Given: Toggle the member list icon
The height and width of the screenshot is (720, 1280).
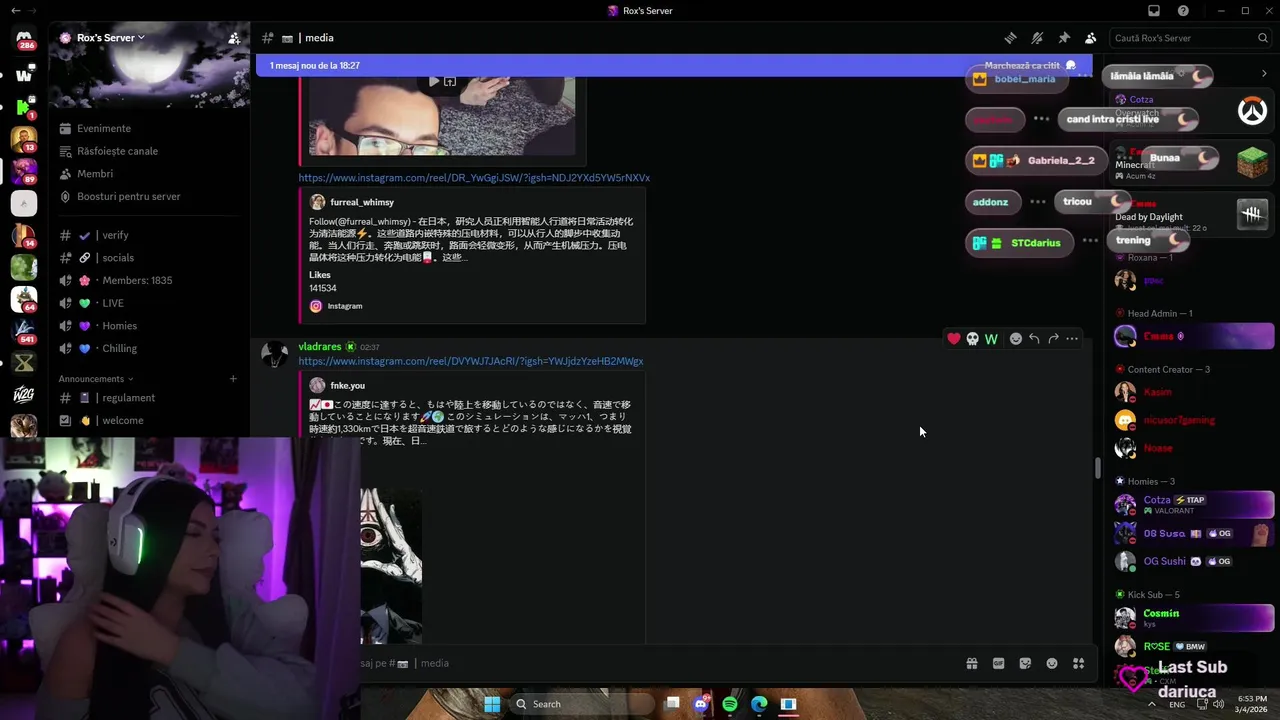Looking at the screenshot, I should 1090,38.
